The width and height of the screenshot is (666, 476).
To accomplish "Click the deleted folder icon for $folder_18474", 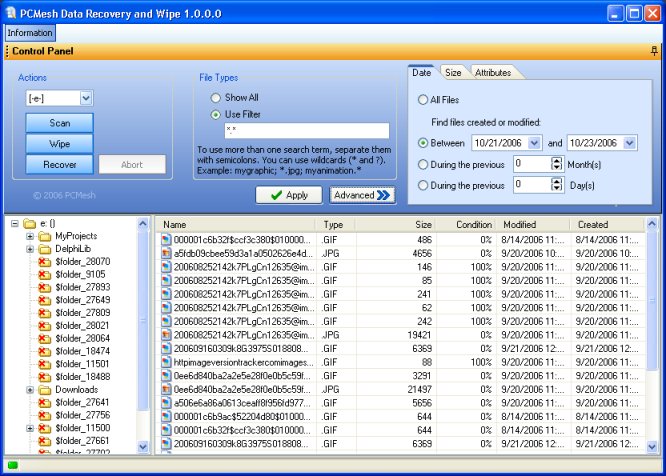I will (x=44, y=351).
